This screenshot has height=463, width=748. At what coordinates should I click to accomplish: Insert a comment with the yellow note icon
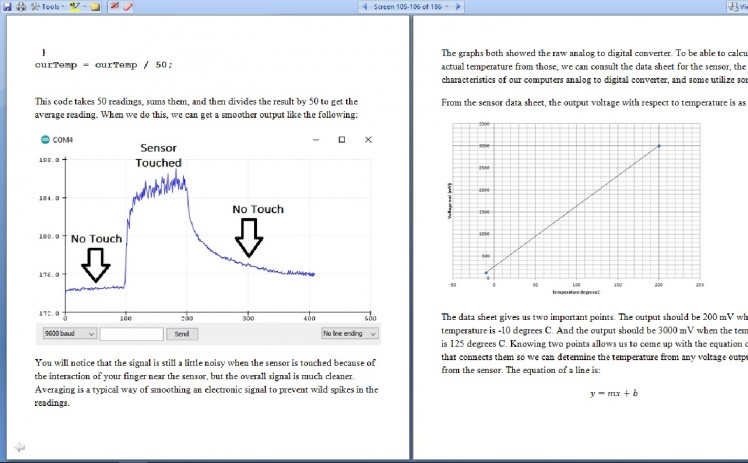pyautogui.click(x=95, y=7)
